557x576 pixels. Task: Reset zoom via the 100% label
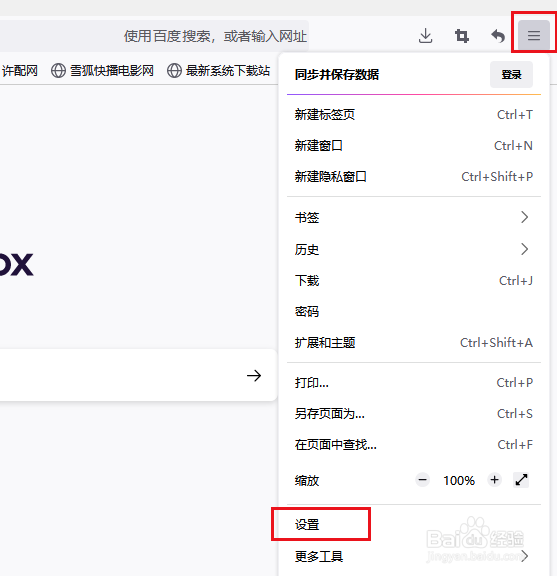459,480
